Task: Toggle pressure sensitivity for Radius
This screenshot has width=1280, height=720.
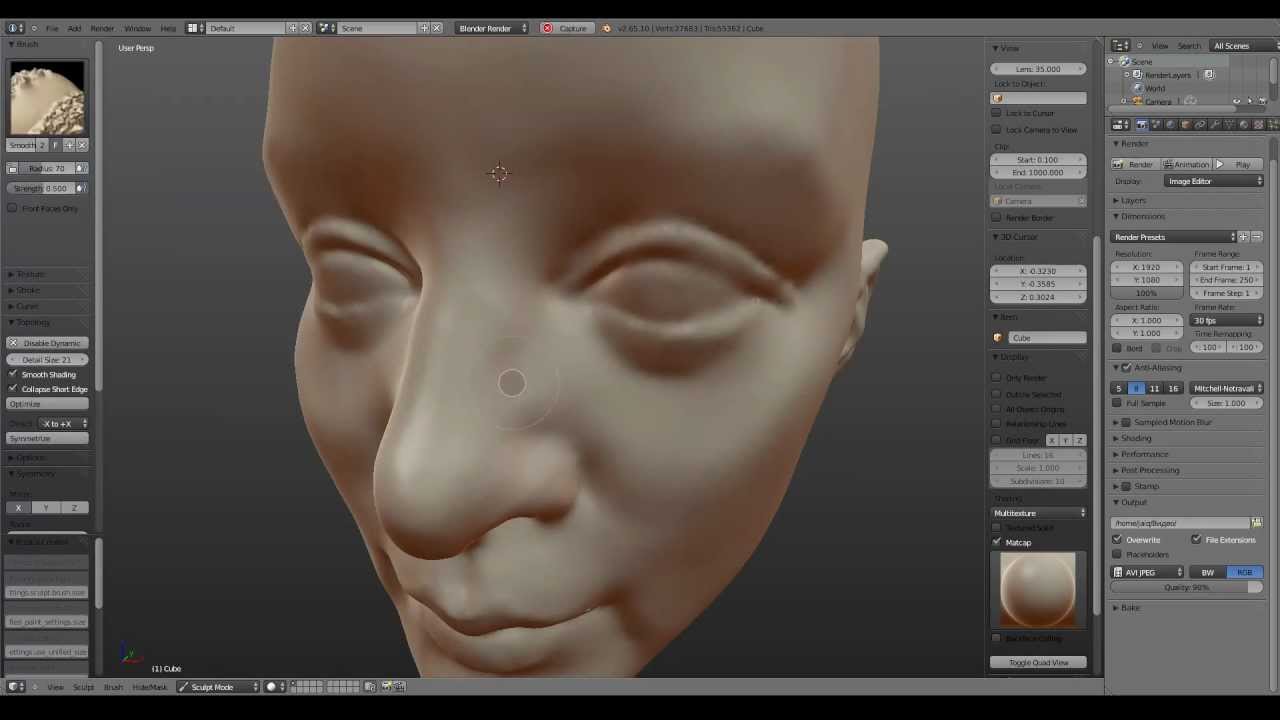Action: 82,168
